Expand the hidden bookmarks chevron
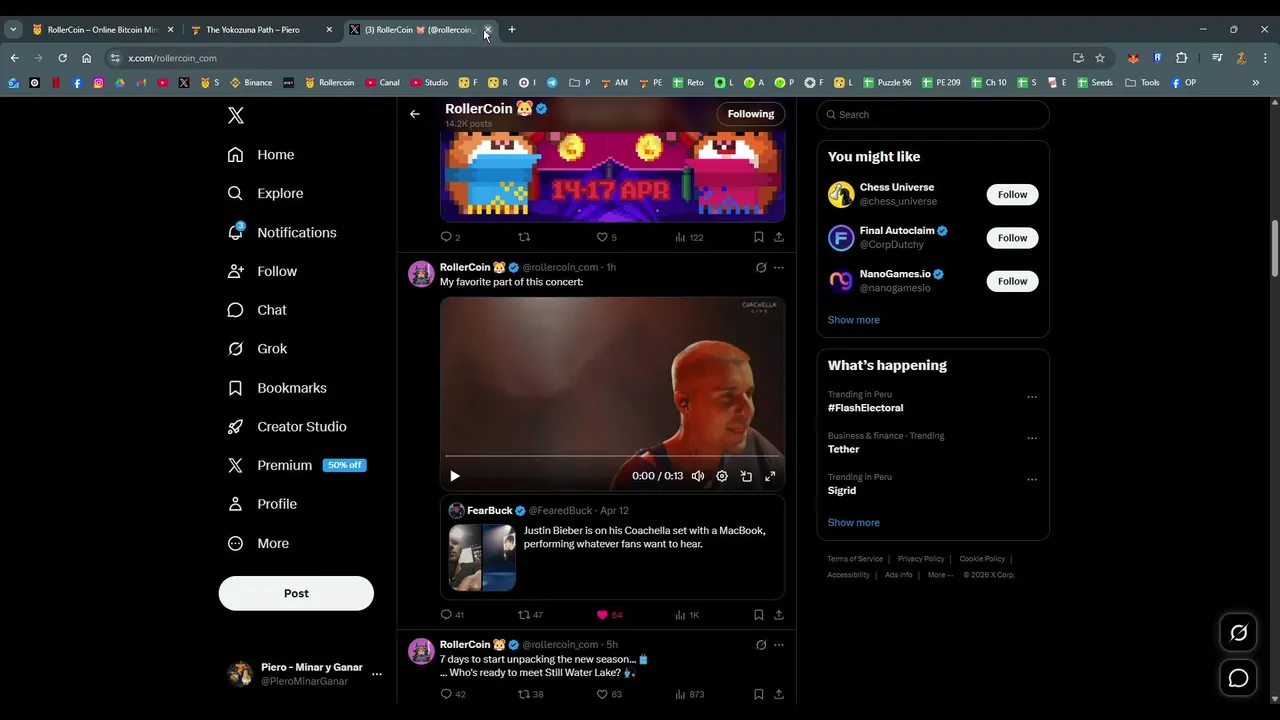 pos(1255,83)
